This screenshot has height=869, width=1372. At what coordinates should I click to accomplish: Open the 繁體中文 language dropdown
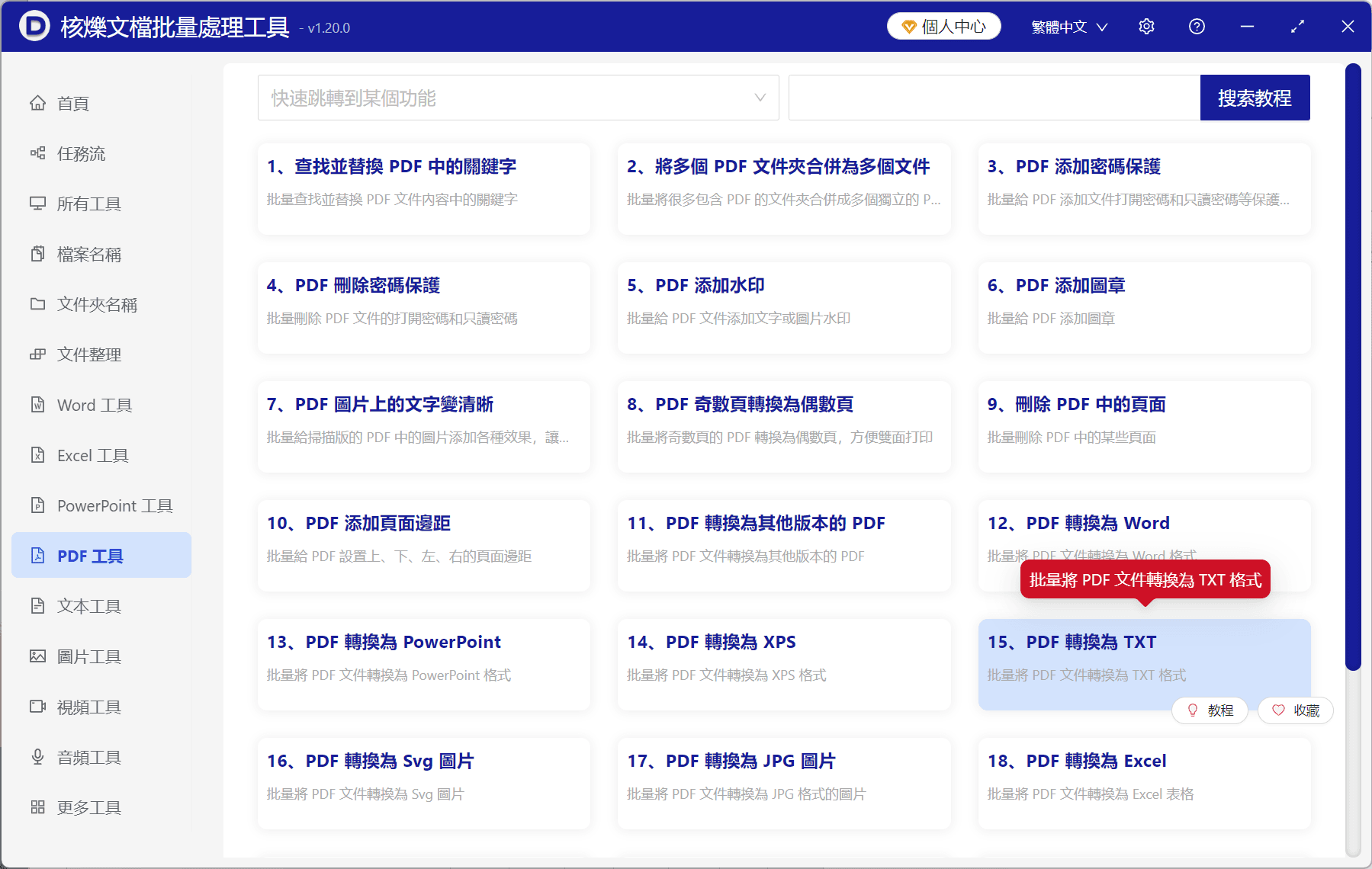[1068, 26]
